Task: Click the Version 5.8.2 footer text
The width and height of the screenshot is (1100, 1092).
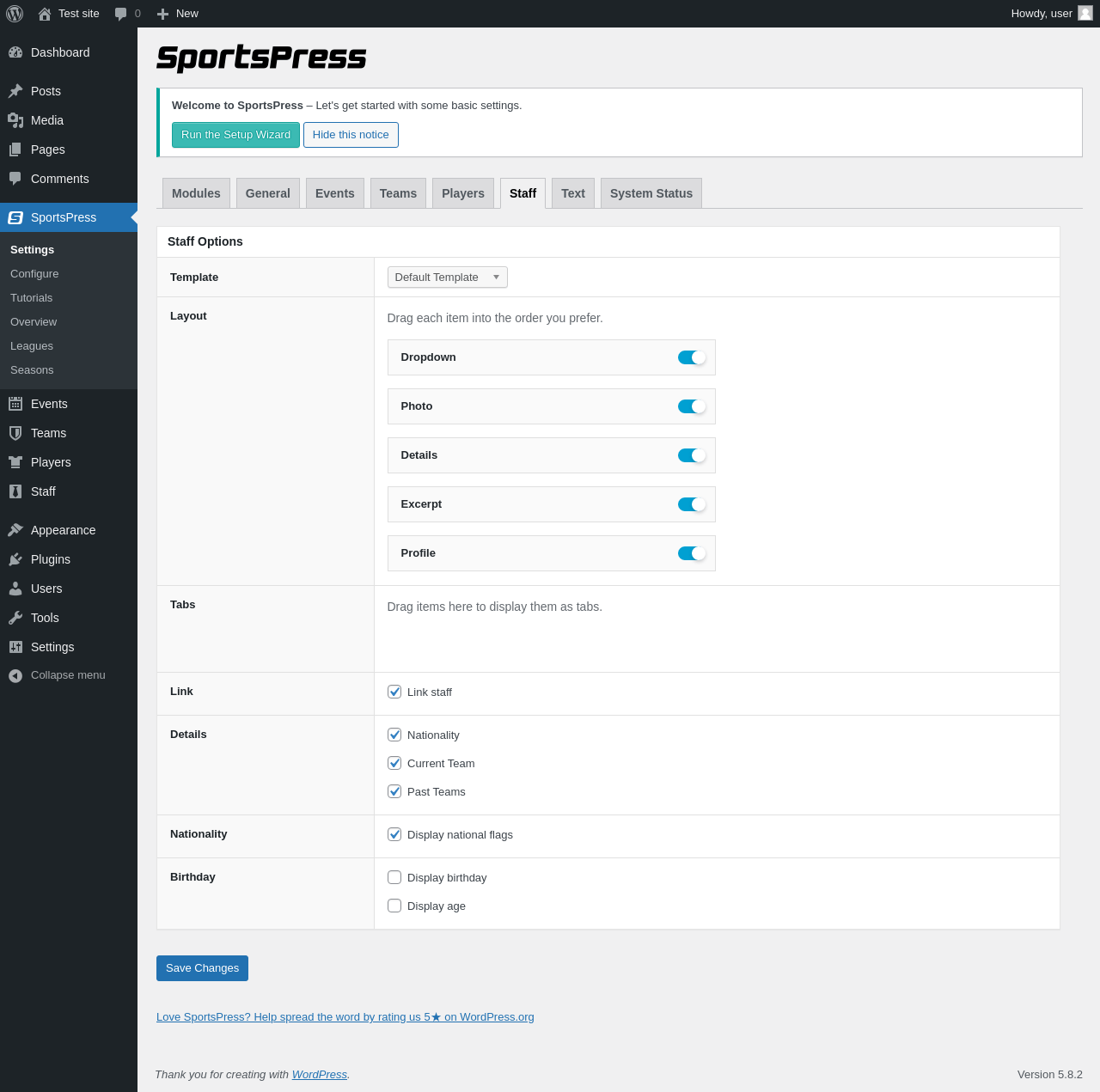Action: (x=1050, y=1075)
